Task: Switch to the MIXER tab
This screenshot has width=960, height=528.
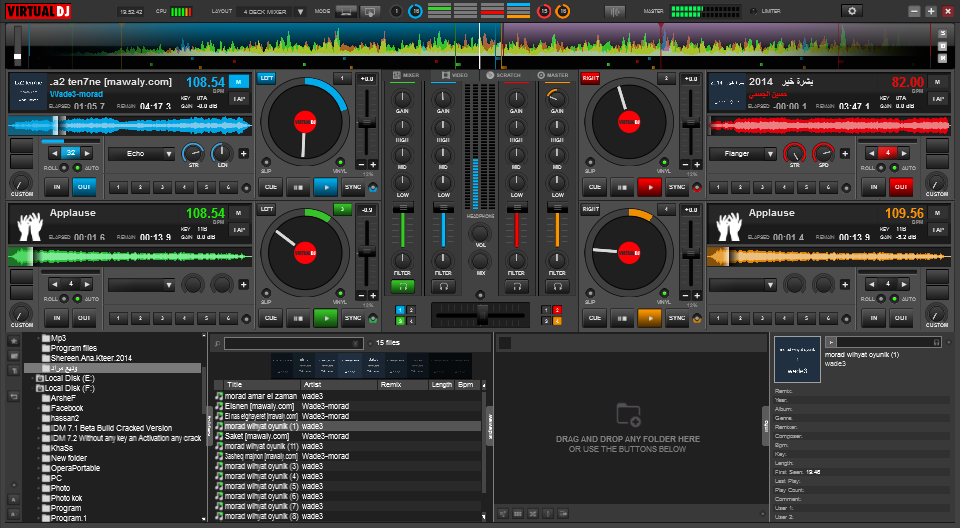Action: pyautogui.click(x=406, y=75)
